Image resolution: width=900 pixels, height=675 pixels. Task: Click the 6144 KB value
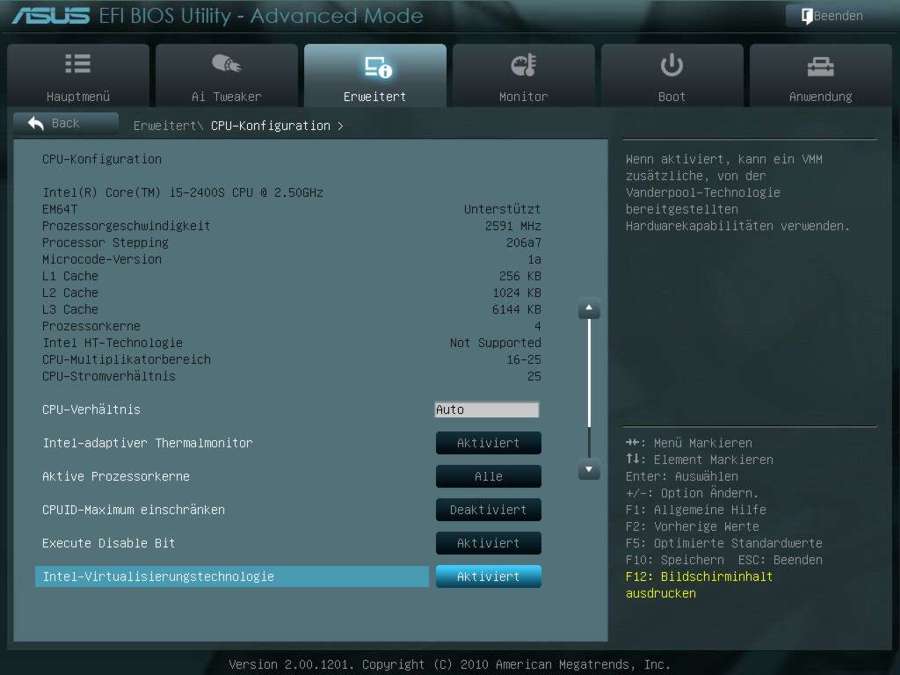(517, 309)
